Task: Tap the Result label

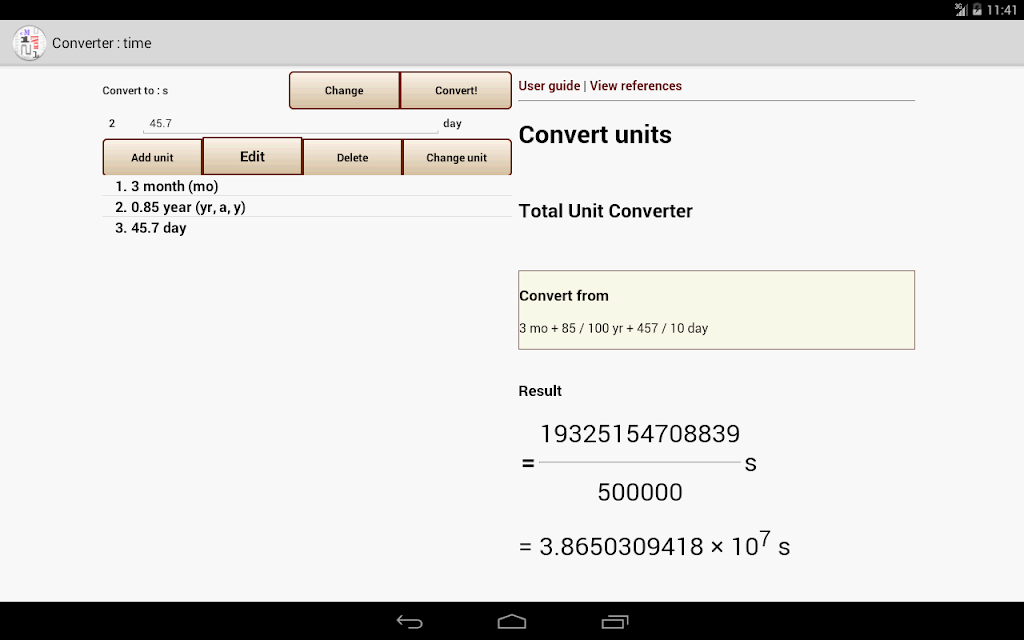Action: point(540,391)
